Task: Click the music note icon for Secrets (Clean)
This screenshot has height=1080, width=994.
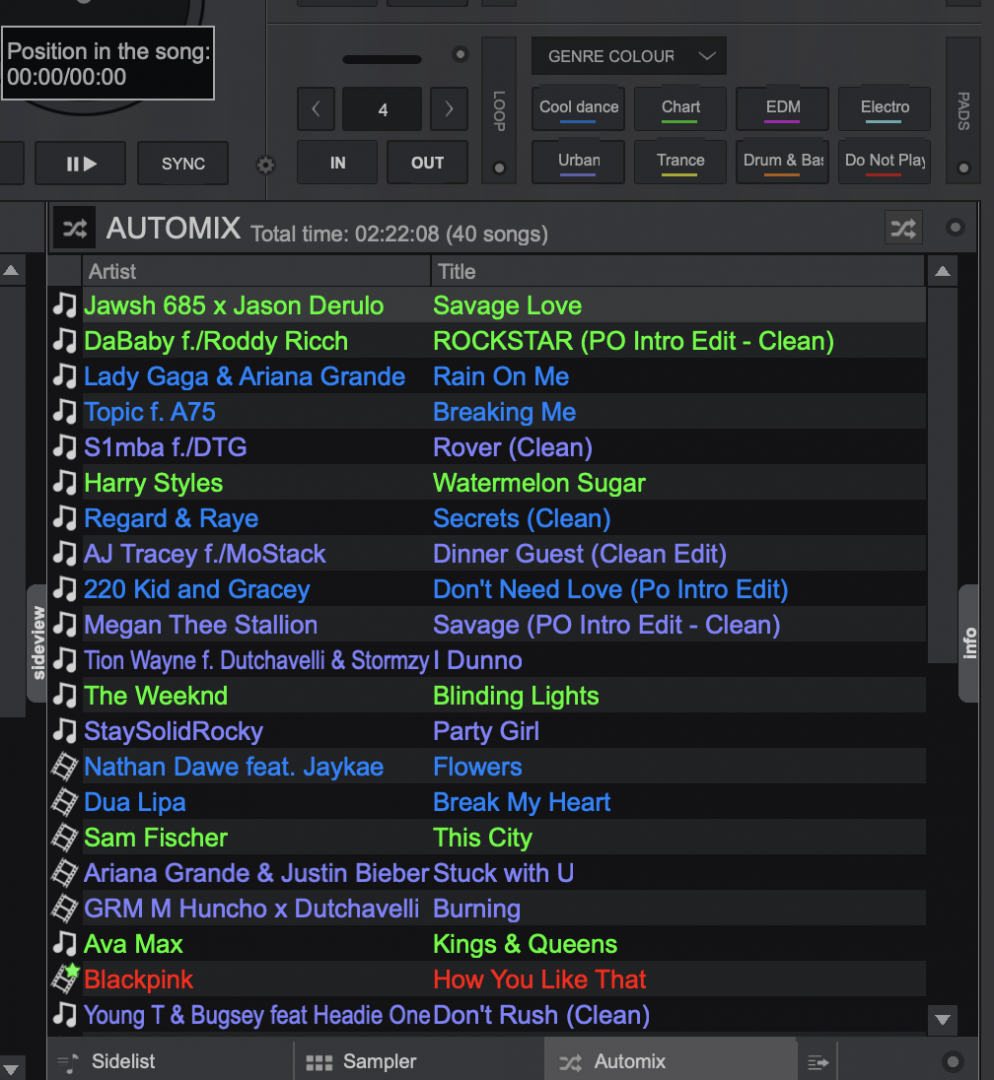Action: point(65,517)
